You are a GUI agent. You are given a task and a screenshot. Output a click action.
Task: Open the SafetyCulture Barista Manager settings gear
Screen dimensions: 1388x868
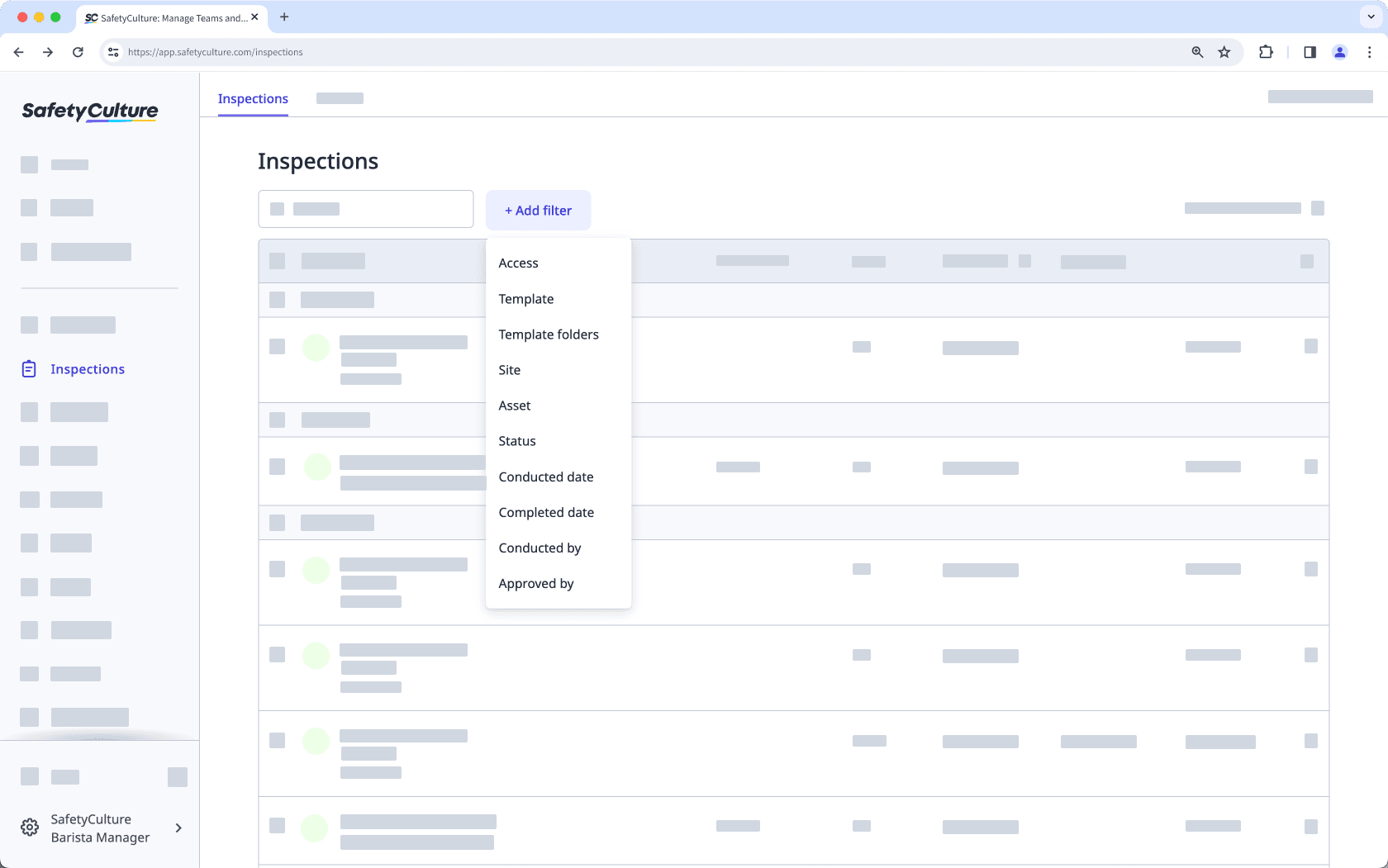[30, 827]
